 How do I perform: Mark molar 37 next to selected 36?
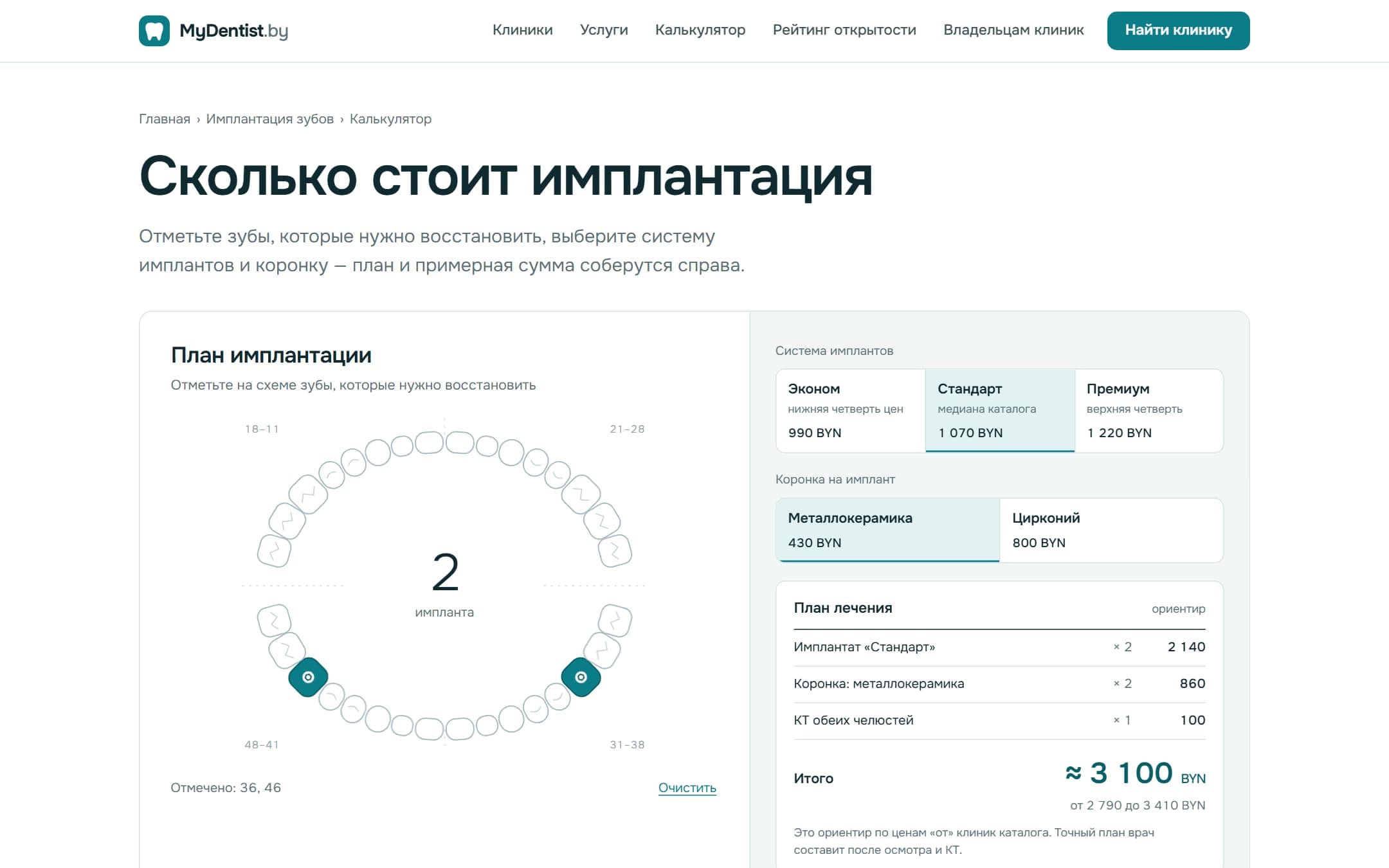(602, 650)
